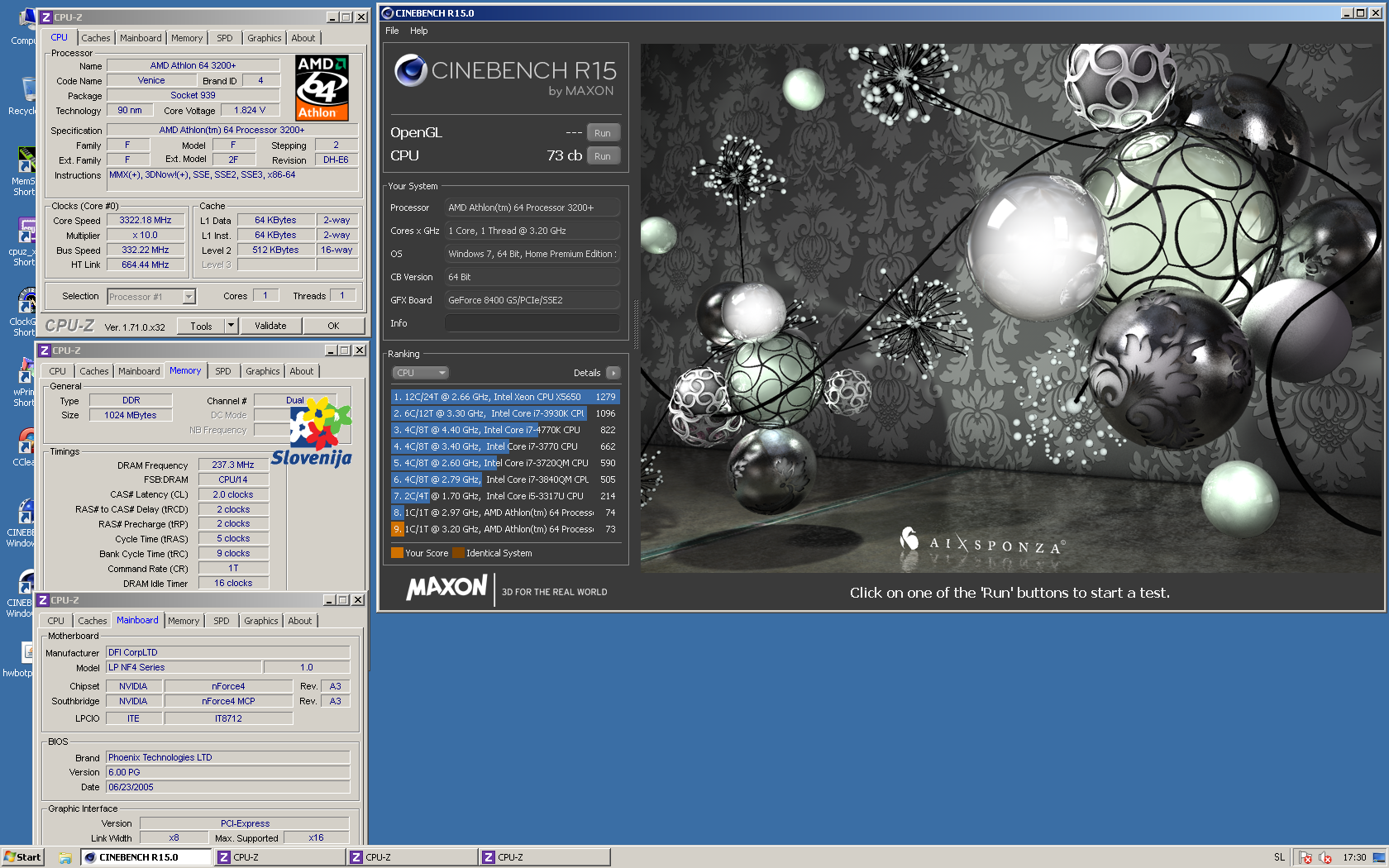Screen dimensions: 1389x868
Task: Click the taskbar clock 17:30
Action: point(1354,857)
